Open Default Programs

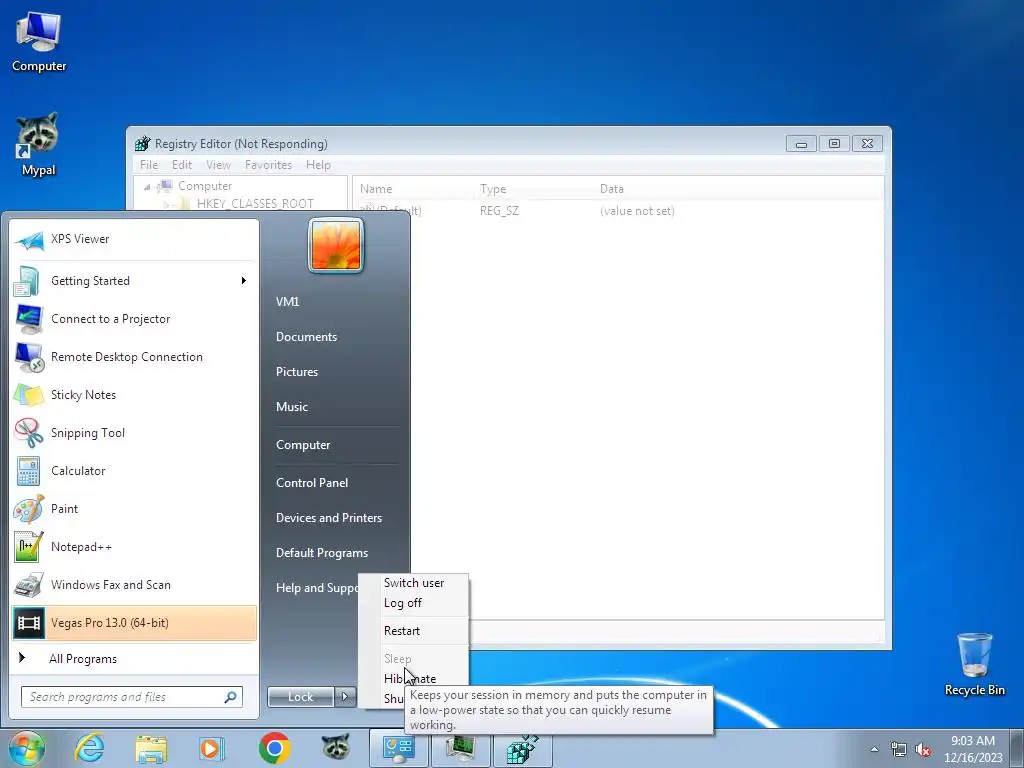[322, 552]
